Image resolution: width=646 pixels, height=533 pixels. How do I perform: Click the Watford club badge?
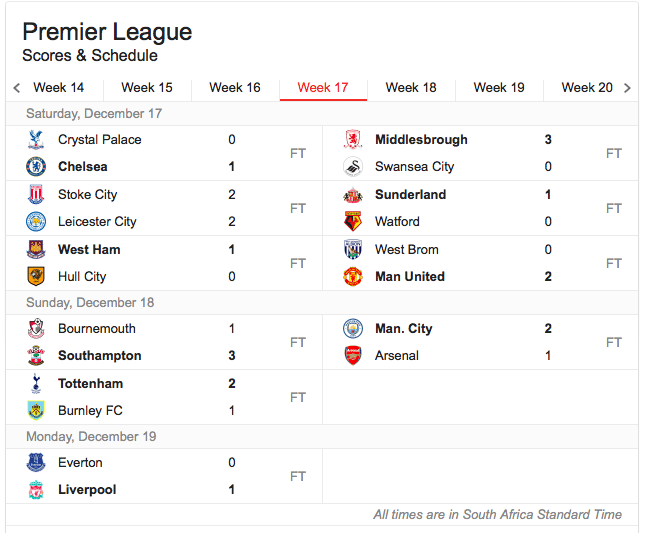click(x=353, y=222)
